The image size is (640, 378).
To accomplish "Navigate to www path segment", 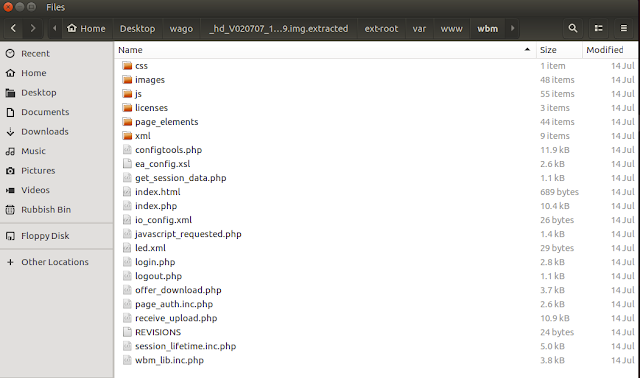I will [x=451, y=29].
